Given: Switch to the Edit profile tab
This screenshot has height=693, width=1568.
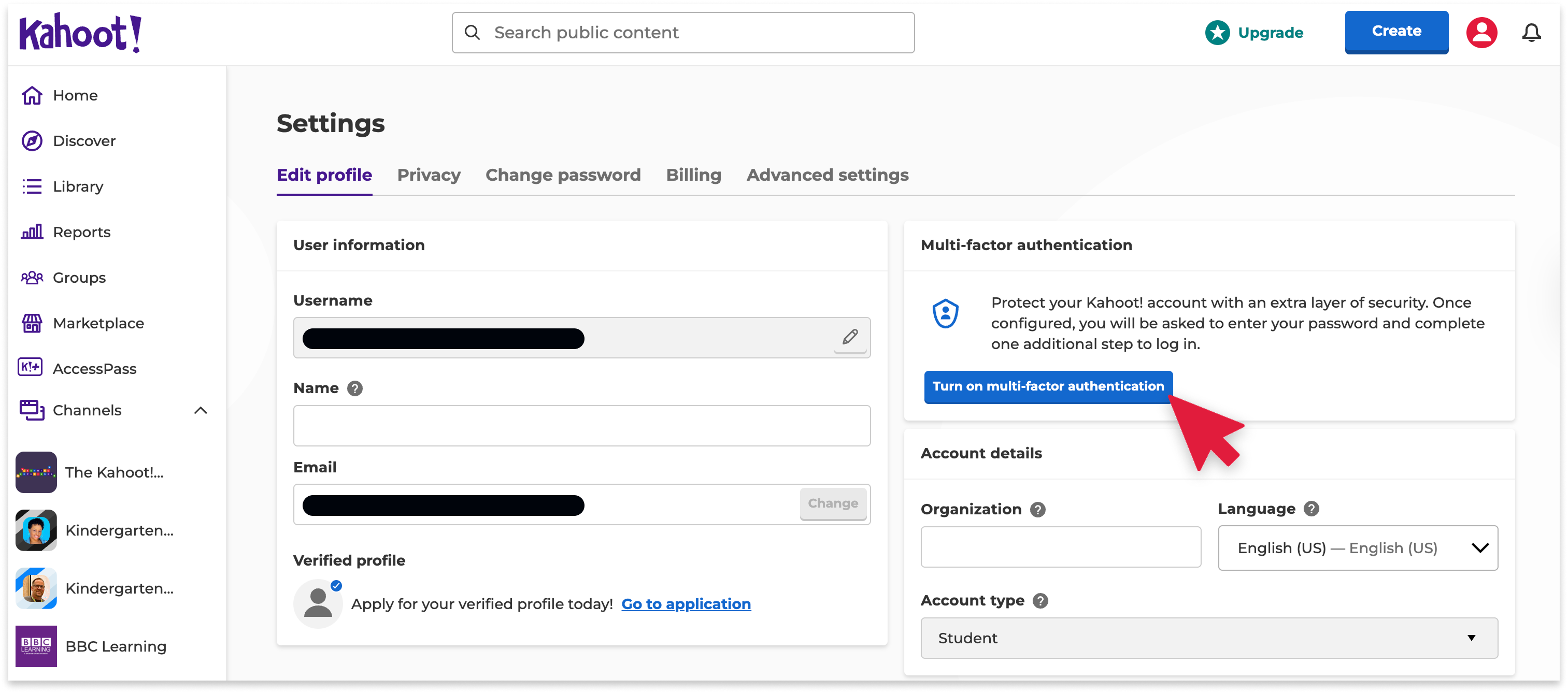Looking at the screenshot, I should click(324, 175).
